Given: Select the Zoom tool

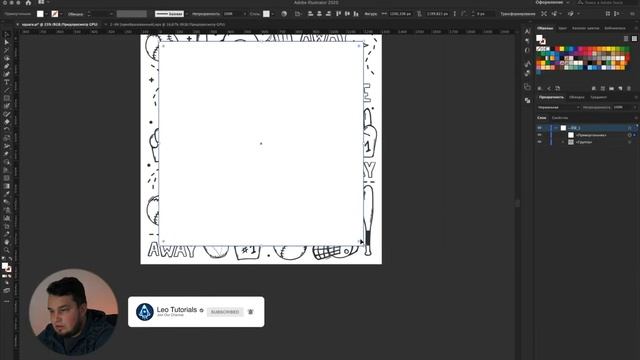Looking at the screenshot, I should [7, 249].
